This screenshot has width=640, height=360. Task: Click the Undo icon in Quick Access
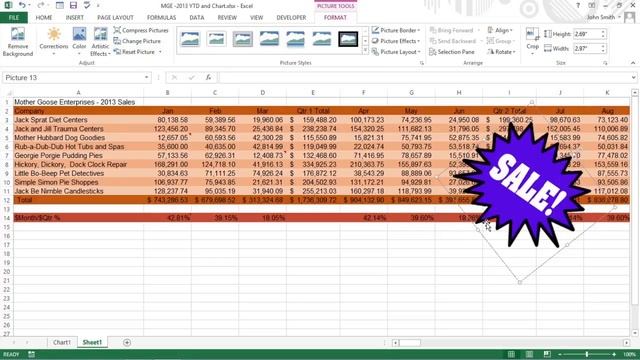coord(22,5)
